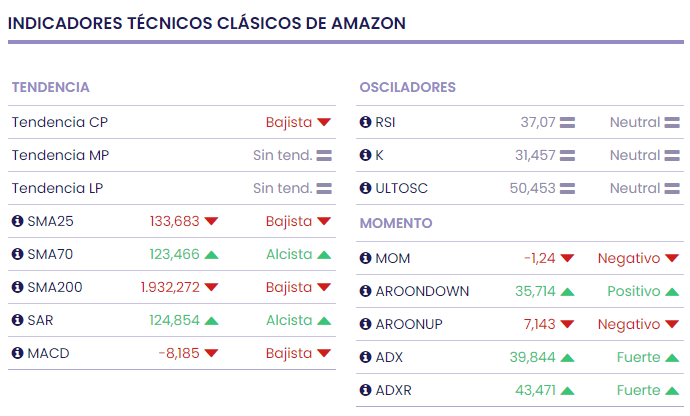Click the SAR info icon
Image resolution: width=690 pixels, height=416 pixels.
click(x=17, y=321)
